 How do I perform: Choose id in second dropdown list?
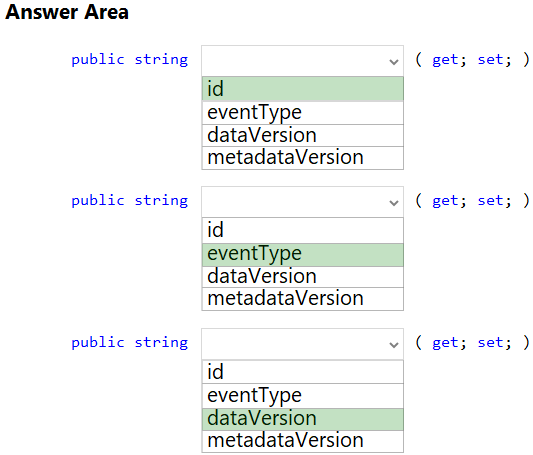tap(303, 230)
